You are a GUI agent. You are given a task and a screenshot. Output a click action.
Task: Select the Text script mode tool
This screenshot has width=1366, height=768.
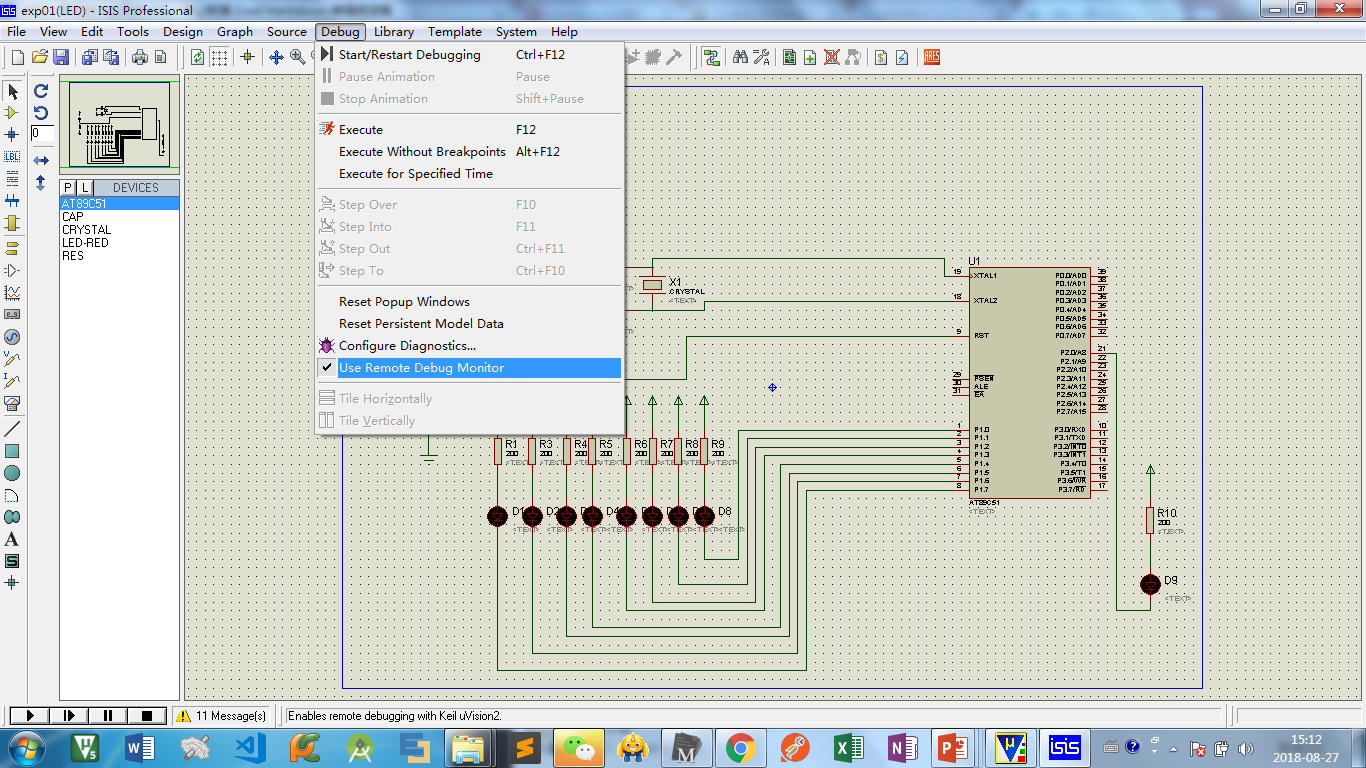tap(12, 179)
